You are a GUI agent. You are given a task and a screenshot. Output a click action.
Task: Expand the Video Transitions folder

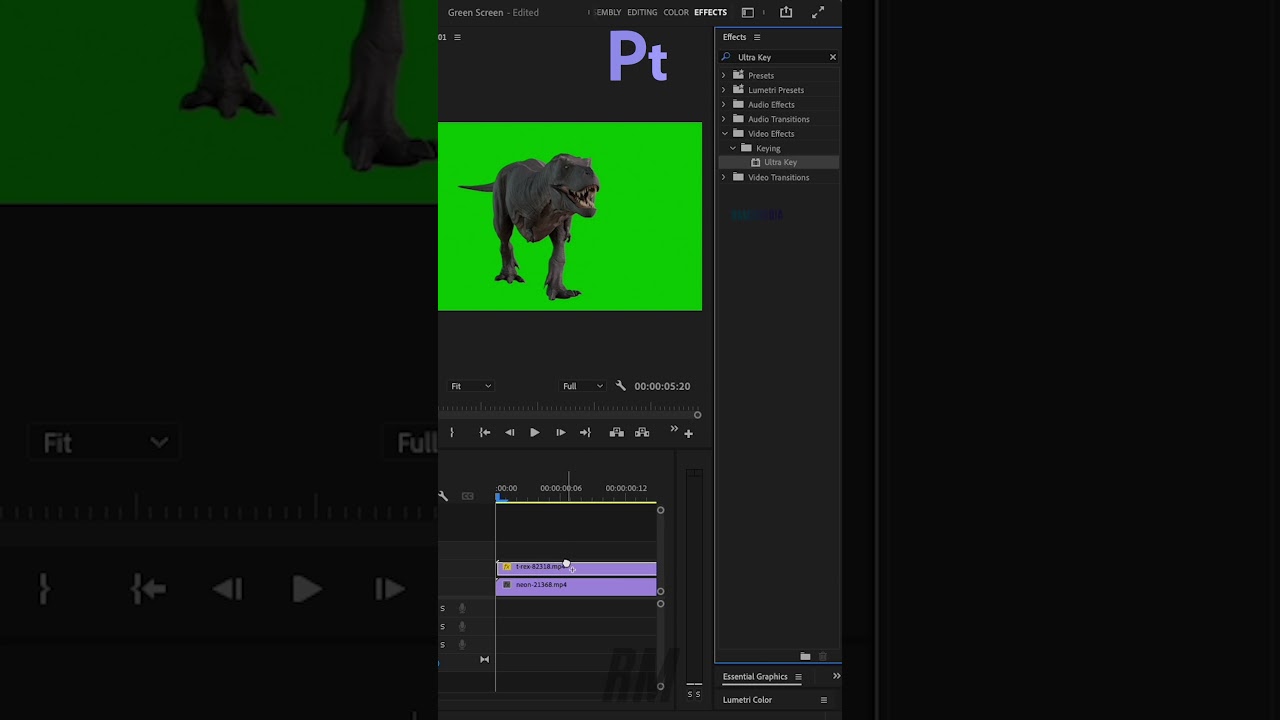pyautogui.click(x=724, y=177)
